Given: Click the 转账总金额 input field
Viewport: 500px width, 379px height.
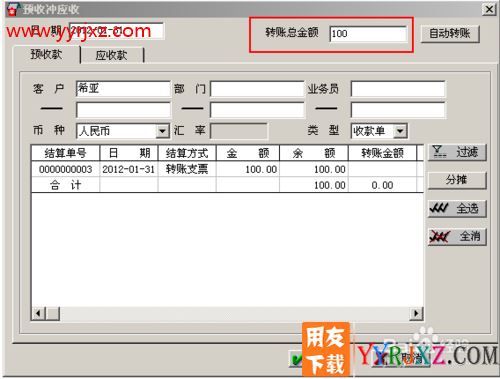Looking at the screenshot, I should point(368,34).
